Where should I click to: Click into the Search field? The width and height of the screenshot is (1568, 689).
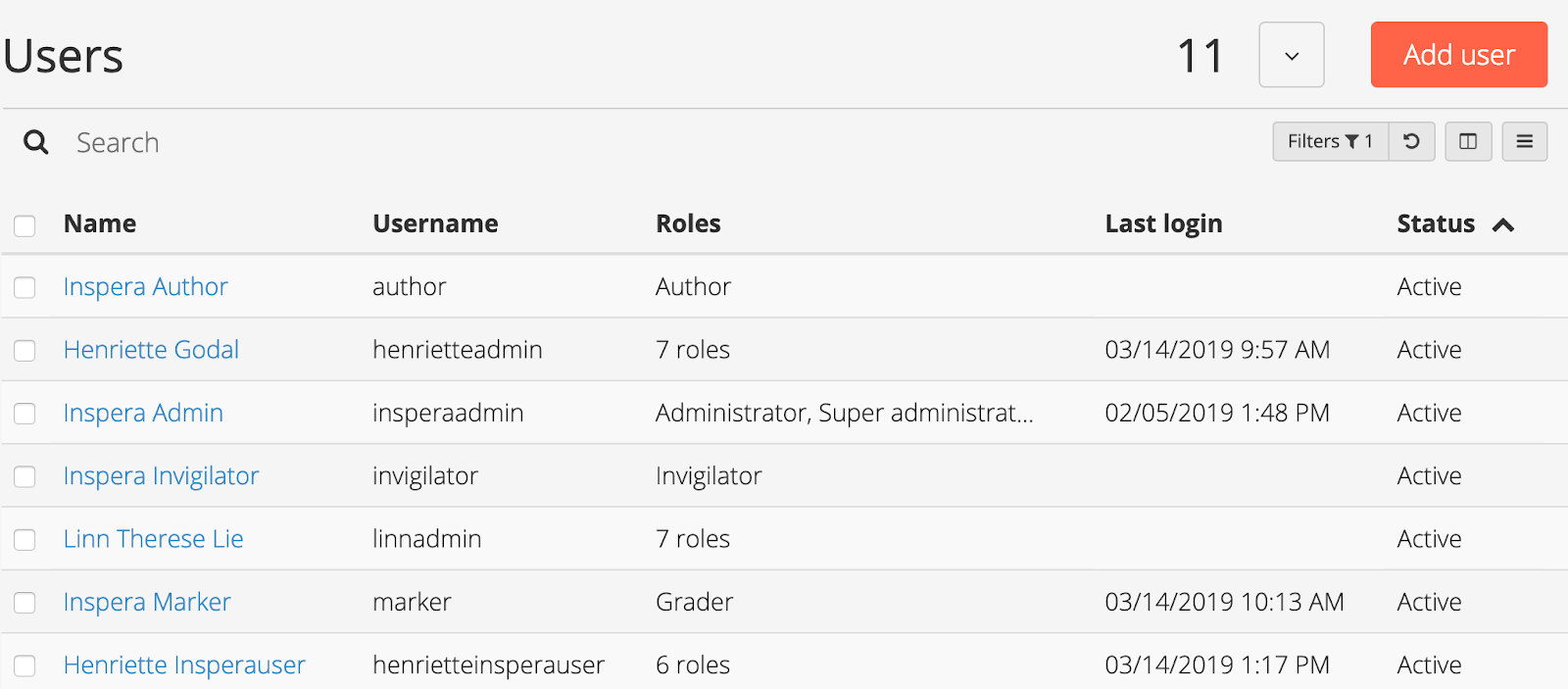point(588,142)
